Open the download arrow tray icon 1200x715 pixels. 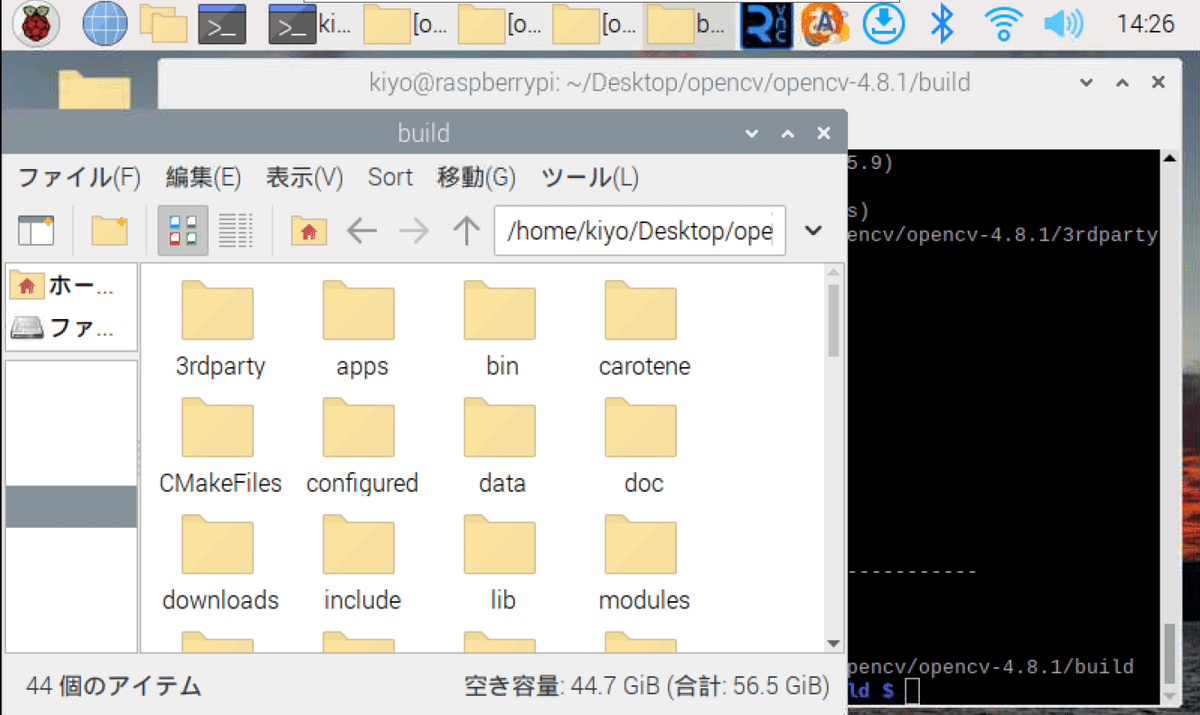click(x=884, y=24)
